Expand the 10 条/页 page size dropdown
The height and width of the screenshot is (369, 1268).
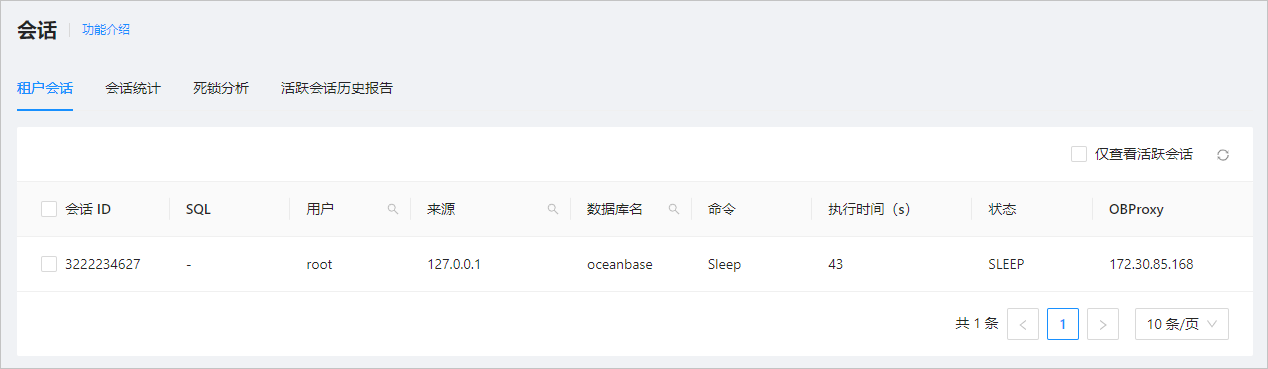[1182, 324]
